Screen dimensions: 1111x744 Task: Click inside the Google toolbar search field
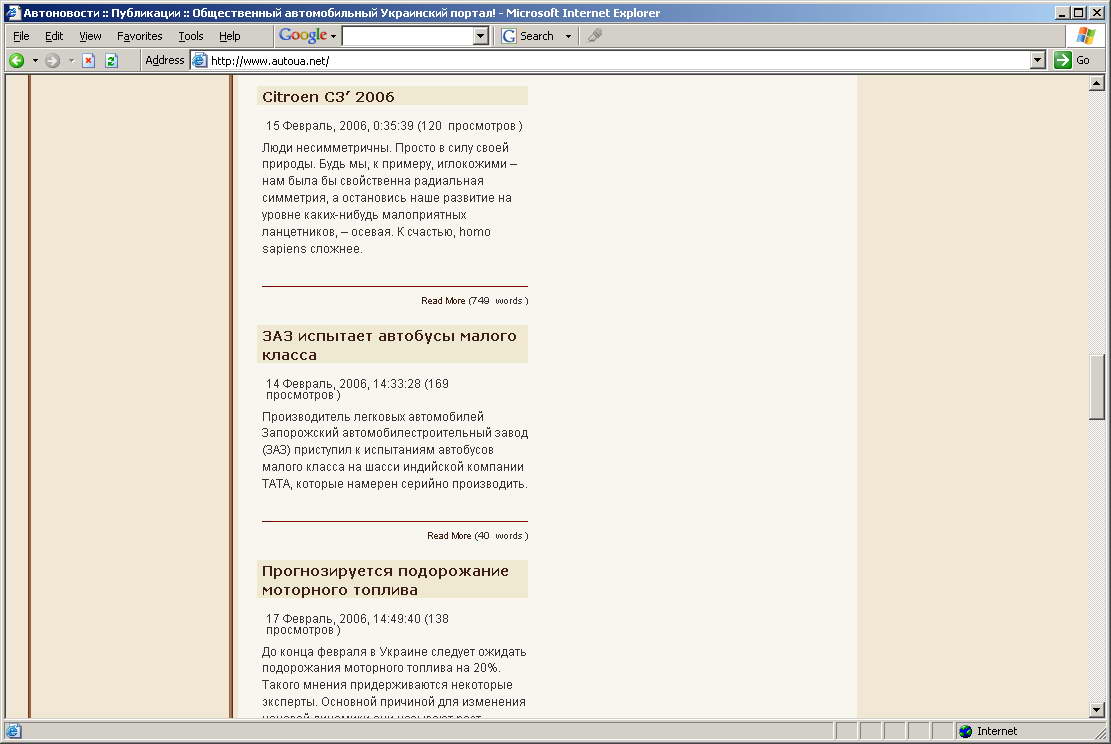pyautogui.click(x=407, y=36)
